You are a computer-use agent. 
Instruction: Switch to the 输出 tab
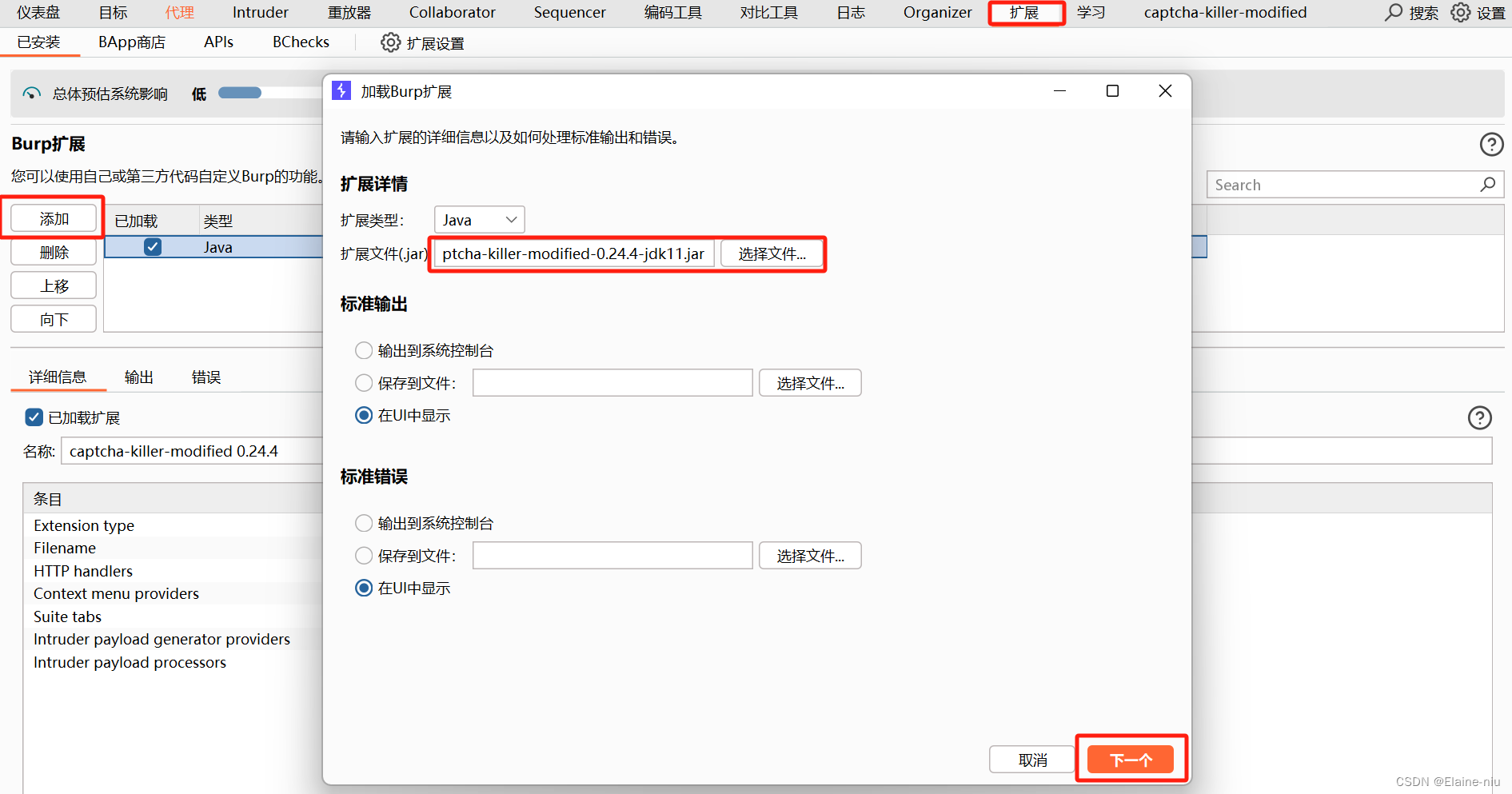(x=139, y=377)
